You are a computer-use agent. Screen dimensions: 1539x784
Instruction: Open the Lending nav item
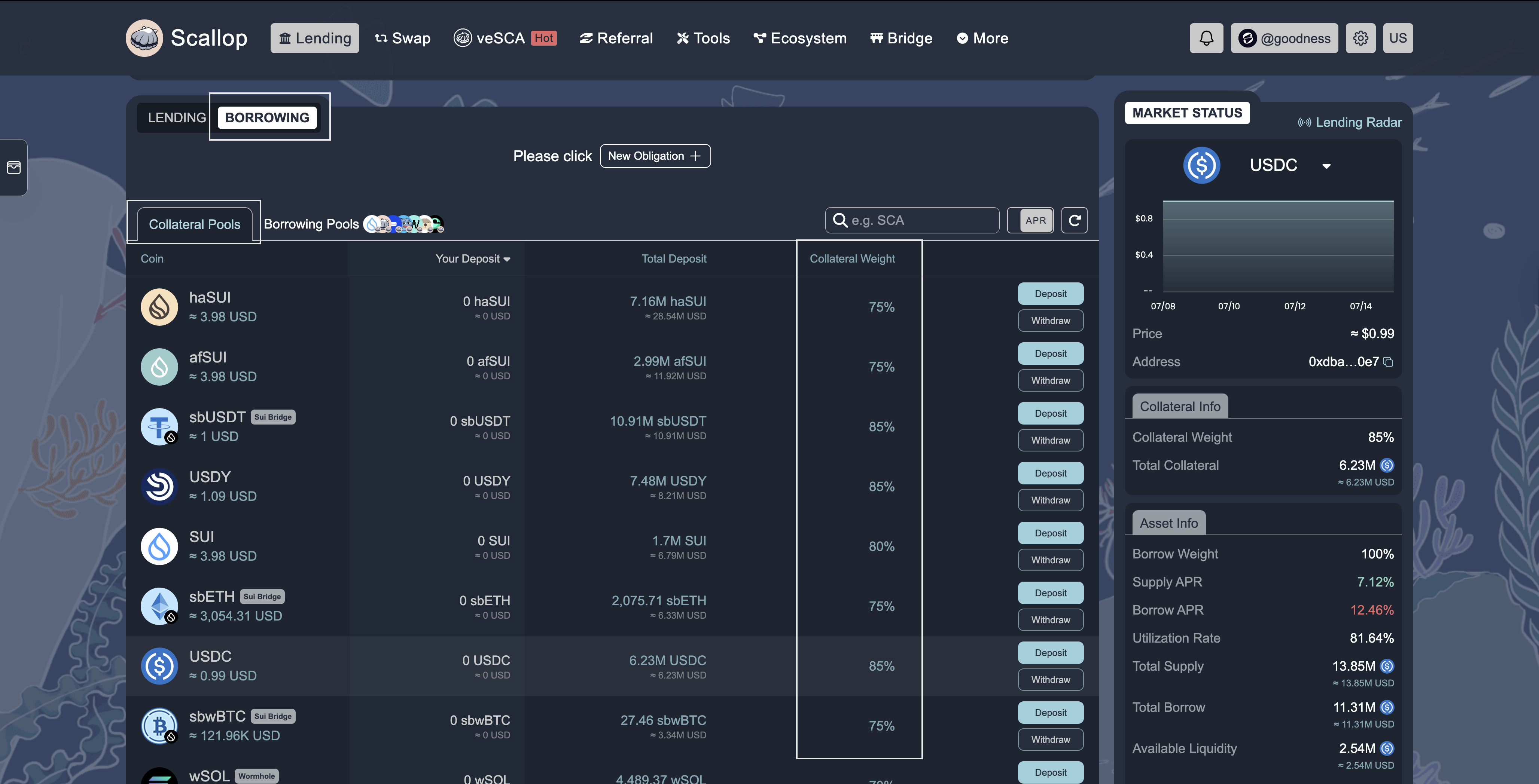315,38
